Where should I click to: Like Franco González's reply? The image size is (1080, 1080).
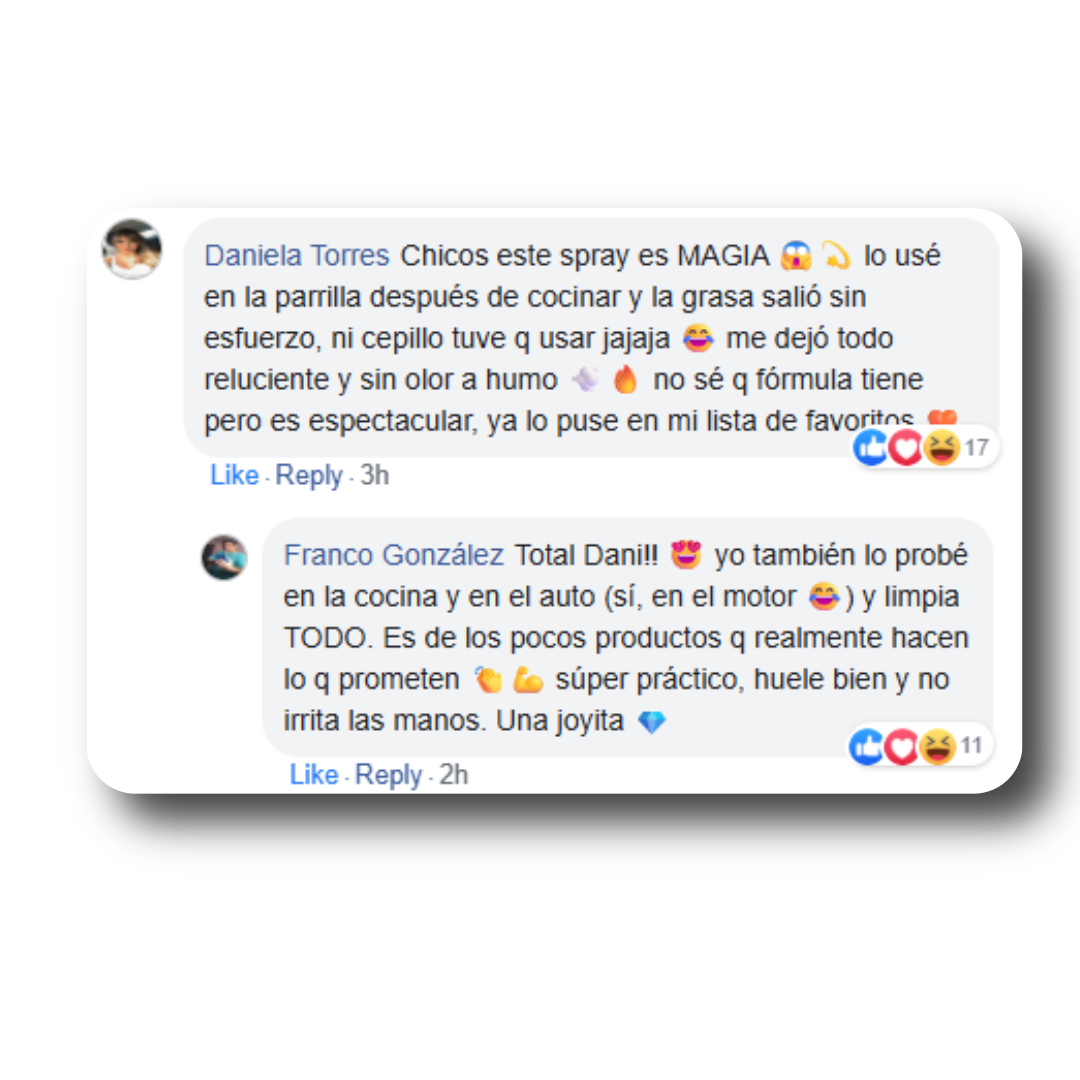[313, 774]
